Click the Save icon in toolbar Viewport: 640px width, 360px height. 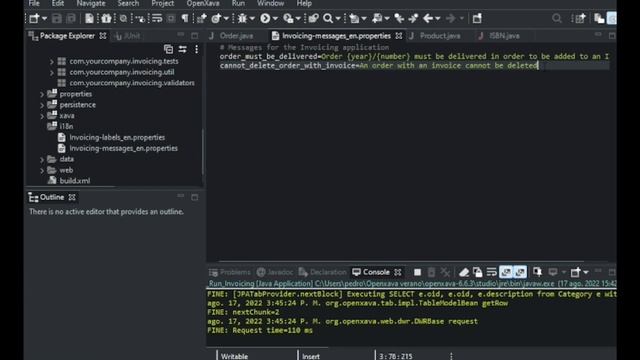(57, 18)
